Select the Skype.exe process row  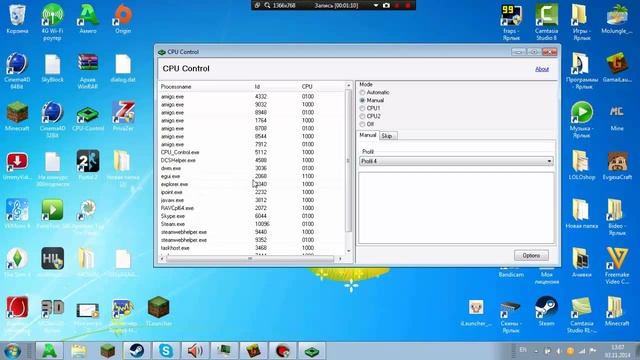tap(252, 216)
